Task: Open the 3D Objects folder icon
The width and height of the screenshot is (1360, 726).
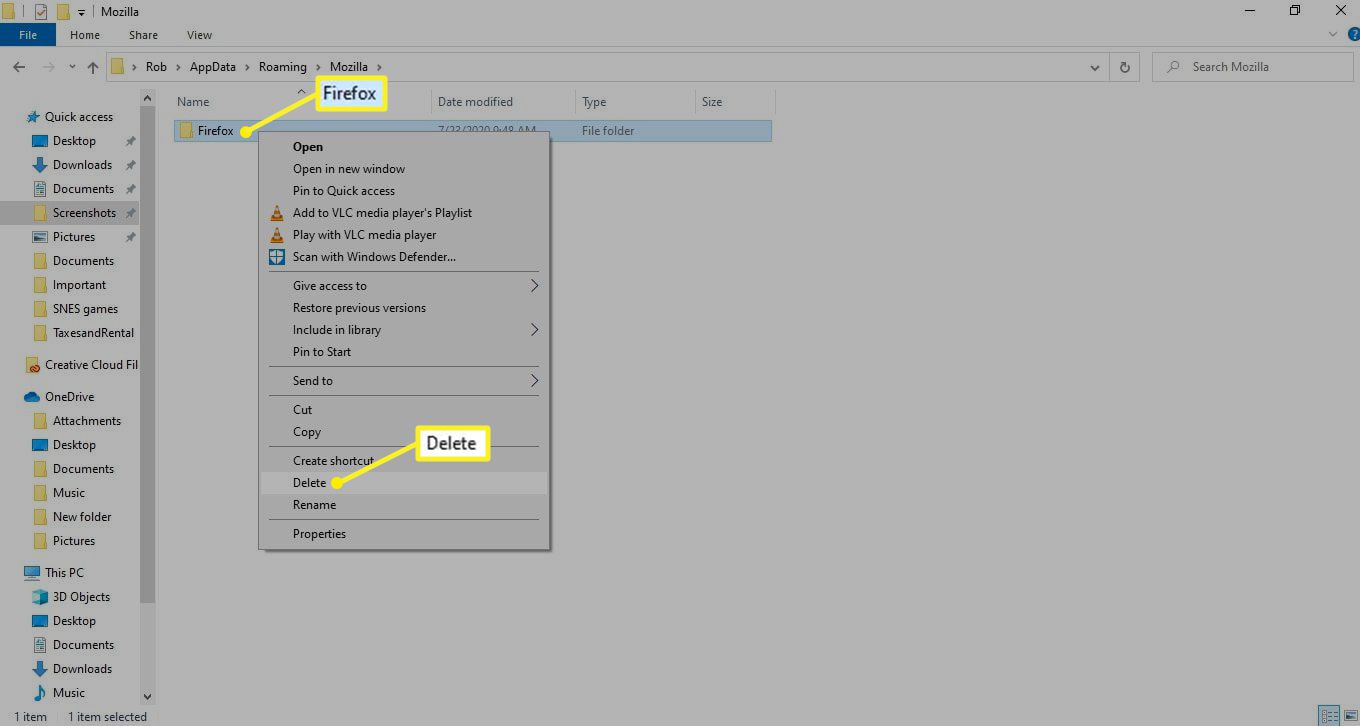Action: click(x=40, y=597)
